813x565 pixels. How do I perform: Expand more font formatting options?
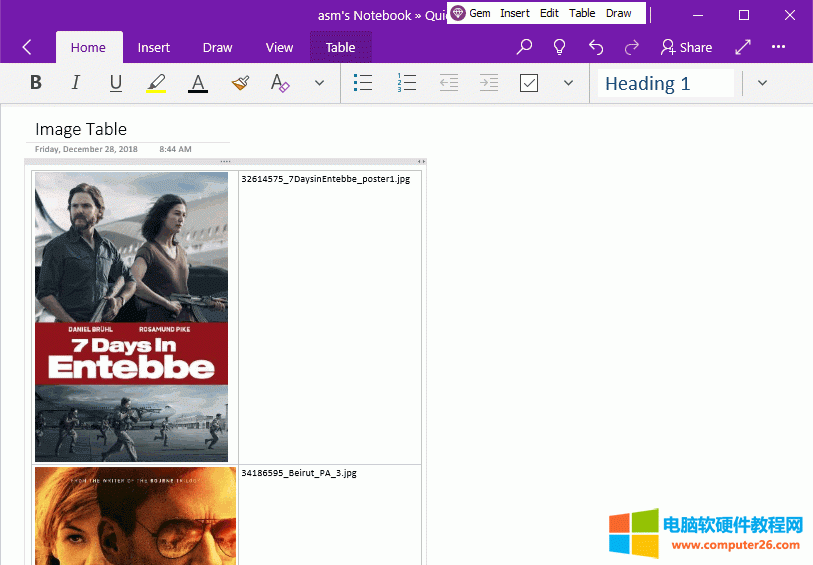(320, 83)
